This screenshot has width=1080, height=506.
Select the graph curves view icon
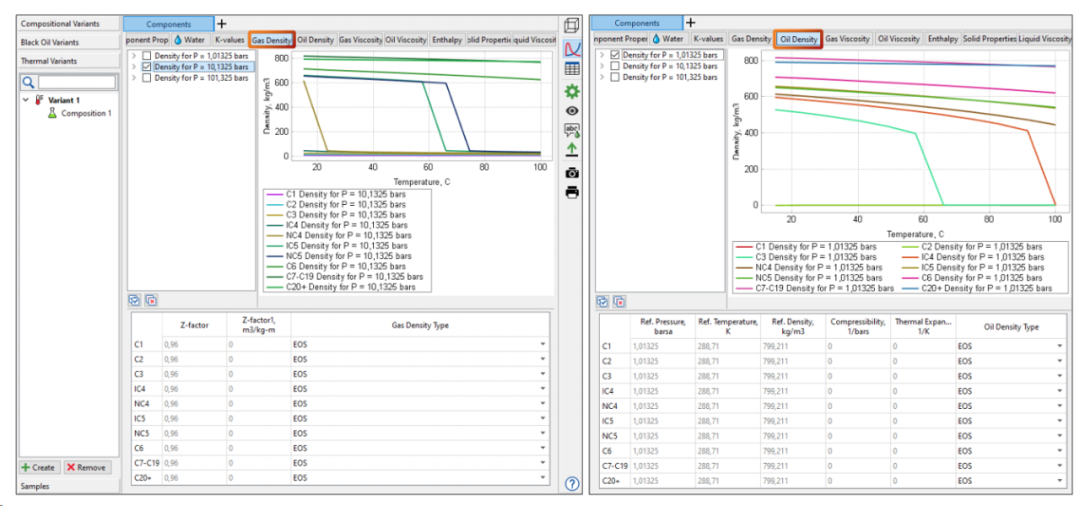572,47
